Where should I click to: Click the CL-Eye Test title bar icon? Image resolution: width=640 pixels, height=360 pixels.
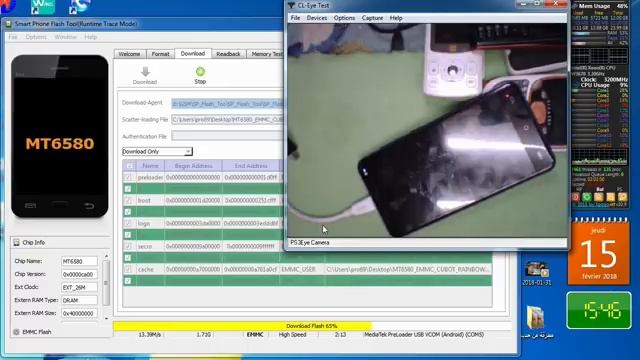291,5
